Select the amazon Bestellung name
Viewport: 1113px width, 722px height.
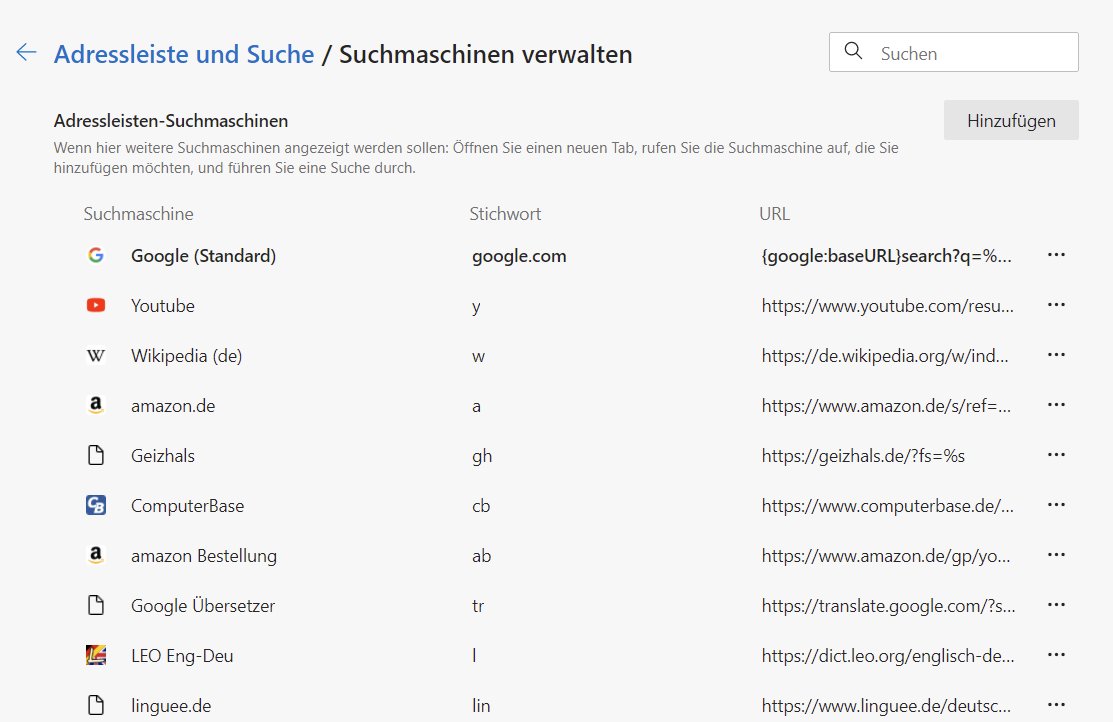(x=204, y=556)
